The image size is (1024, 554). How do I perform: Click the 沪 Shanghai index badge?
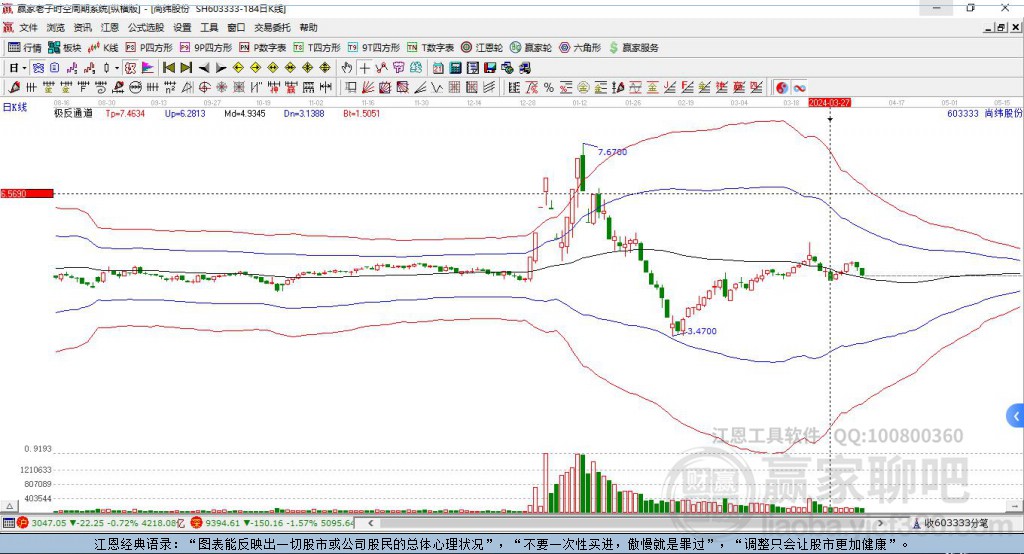[23, 523]
